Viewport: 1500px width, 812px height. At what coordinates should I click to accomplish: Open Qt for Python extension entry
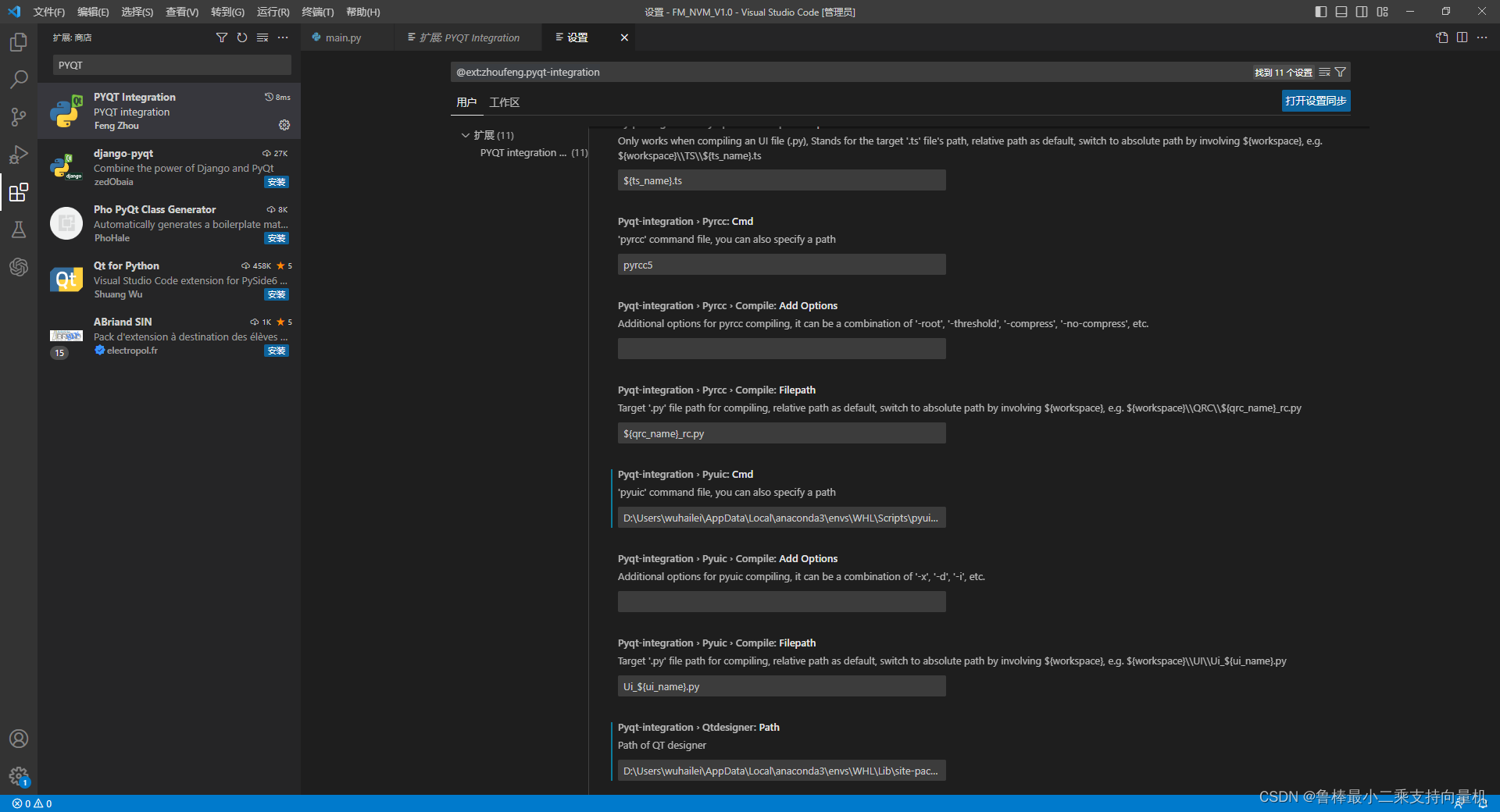pos(170,280)
